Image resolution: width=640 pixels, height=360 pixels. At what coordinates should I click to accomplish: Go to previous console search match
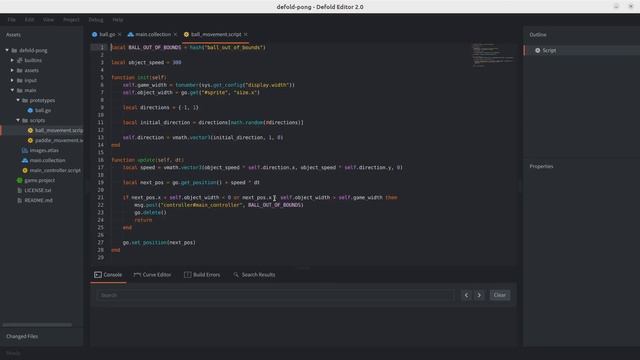tap(467, 295)
